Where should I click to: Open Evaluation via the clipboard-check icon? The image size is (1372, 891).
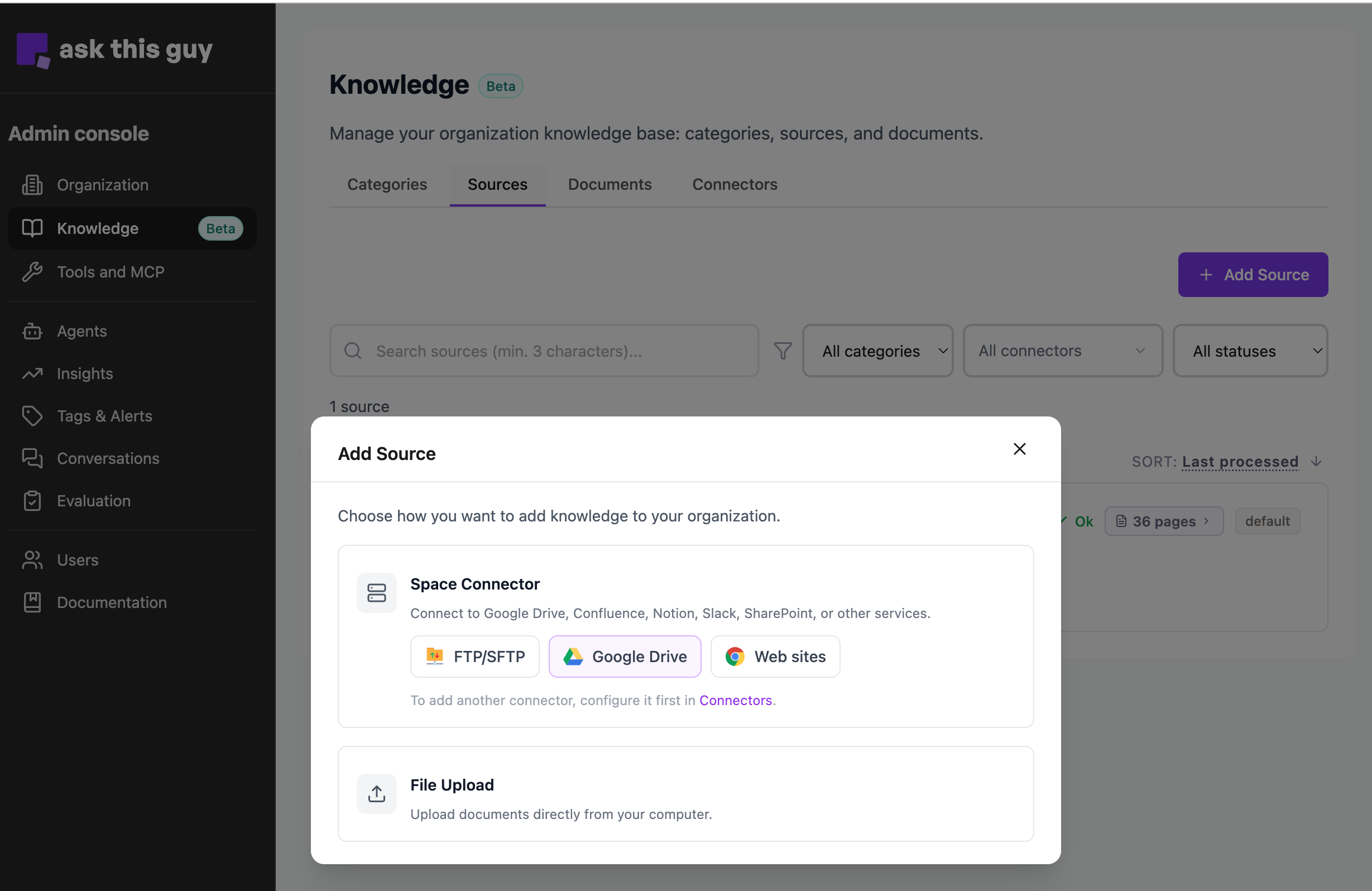[32, 501]
